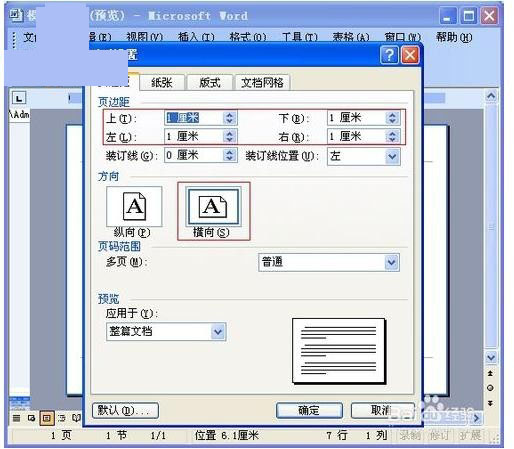Viewport: 514px width, 449px height.
Task: Click select browse object circle icon
Action: coord(490,388)
